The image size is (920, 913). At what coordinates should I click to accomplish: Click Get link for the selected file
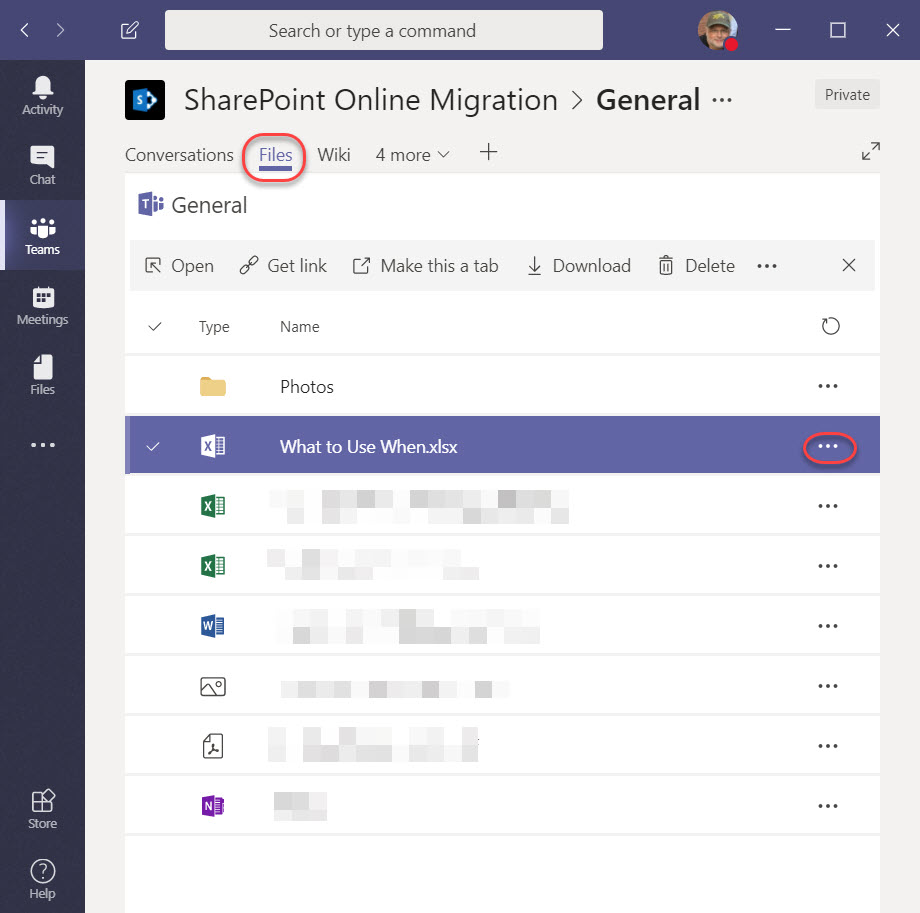[283, 265]
